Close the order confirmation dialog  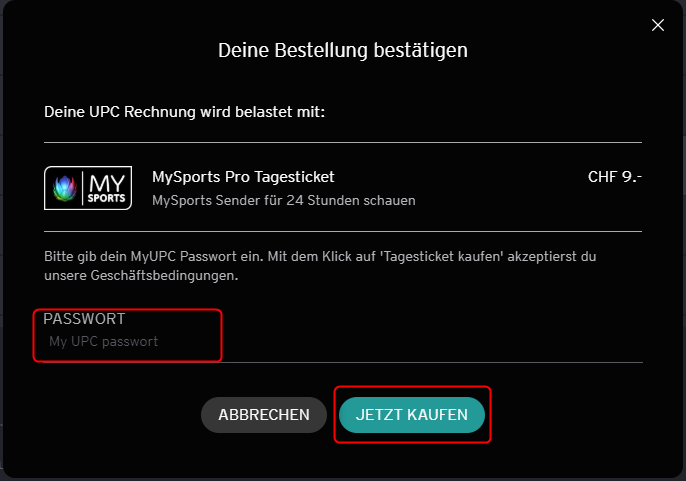click(658, 25)
